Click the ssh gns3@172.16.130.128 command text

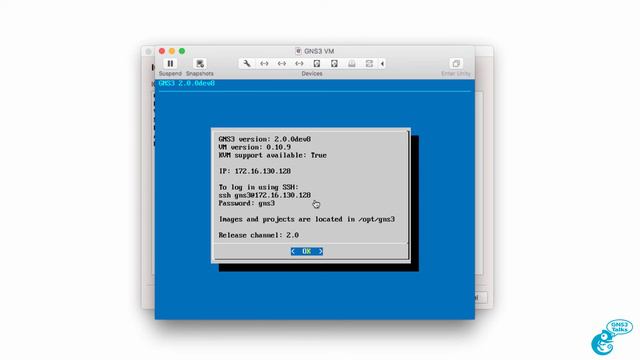(x=264, y=195)
